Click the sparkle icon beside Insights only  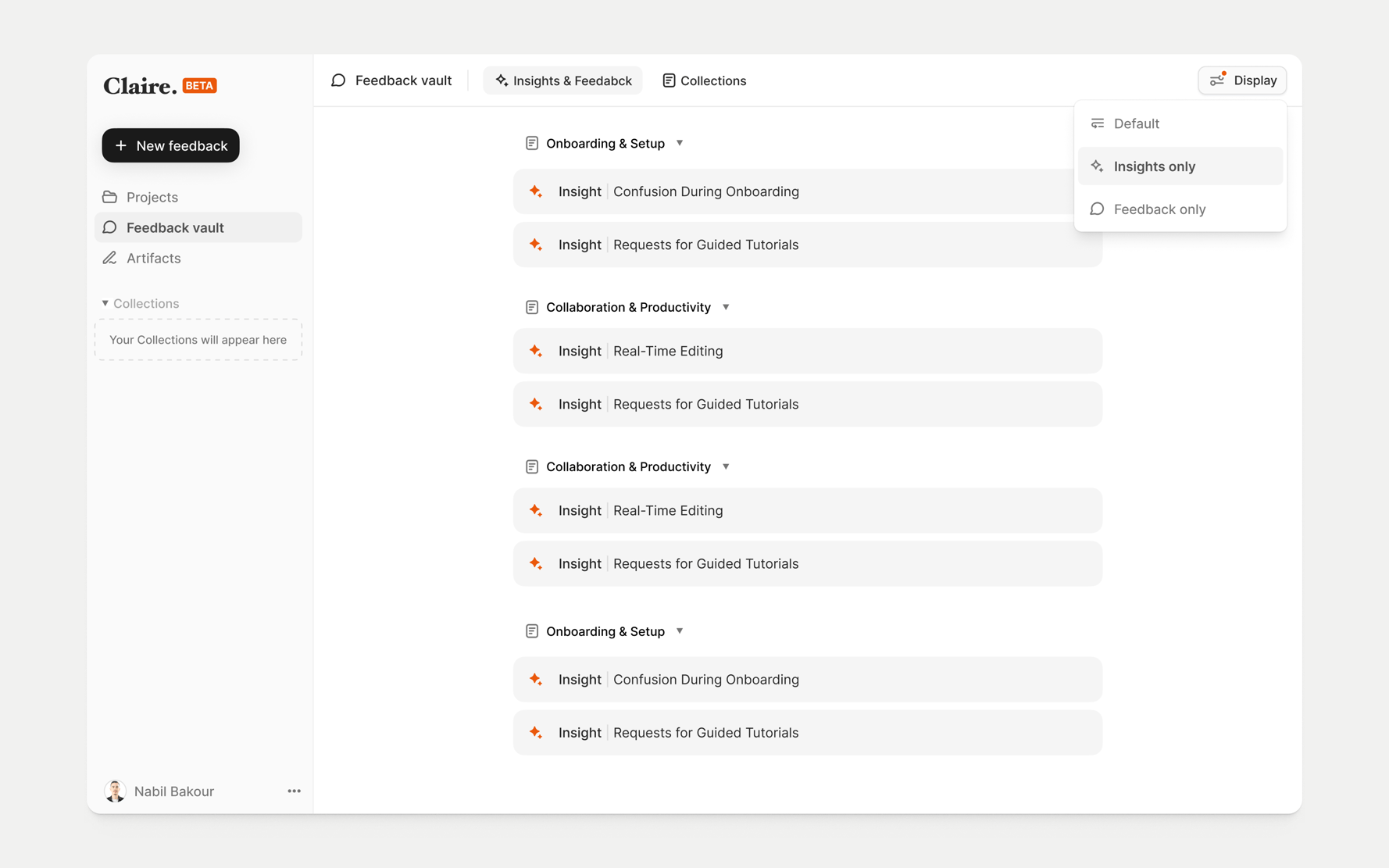1098,166
